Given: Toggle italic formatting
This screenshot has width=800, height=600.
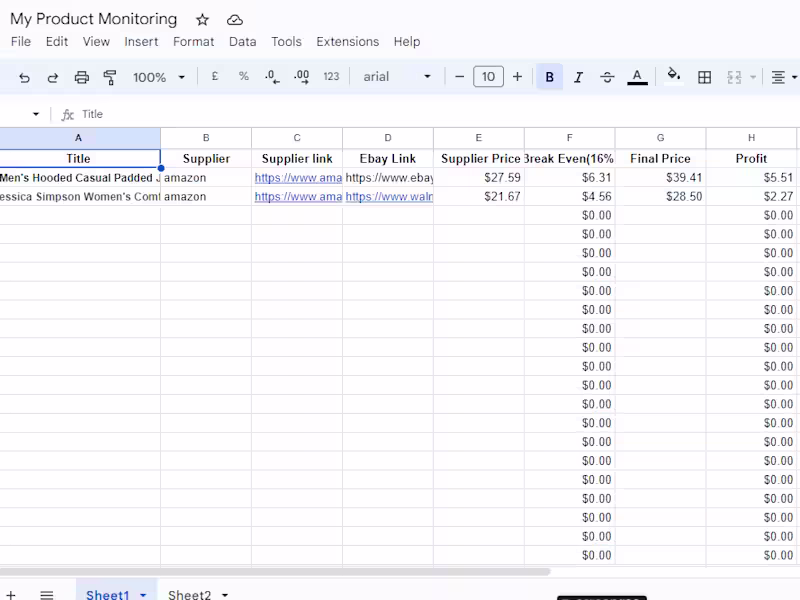Looking at the screenshot, I should [578, 77].
